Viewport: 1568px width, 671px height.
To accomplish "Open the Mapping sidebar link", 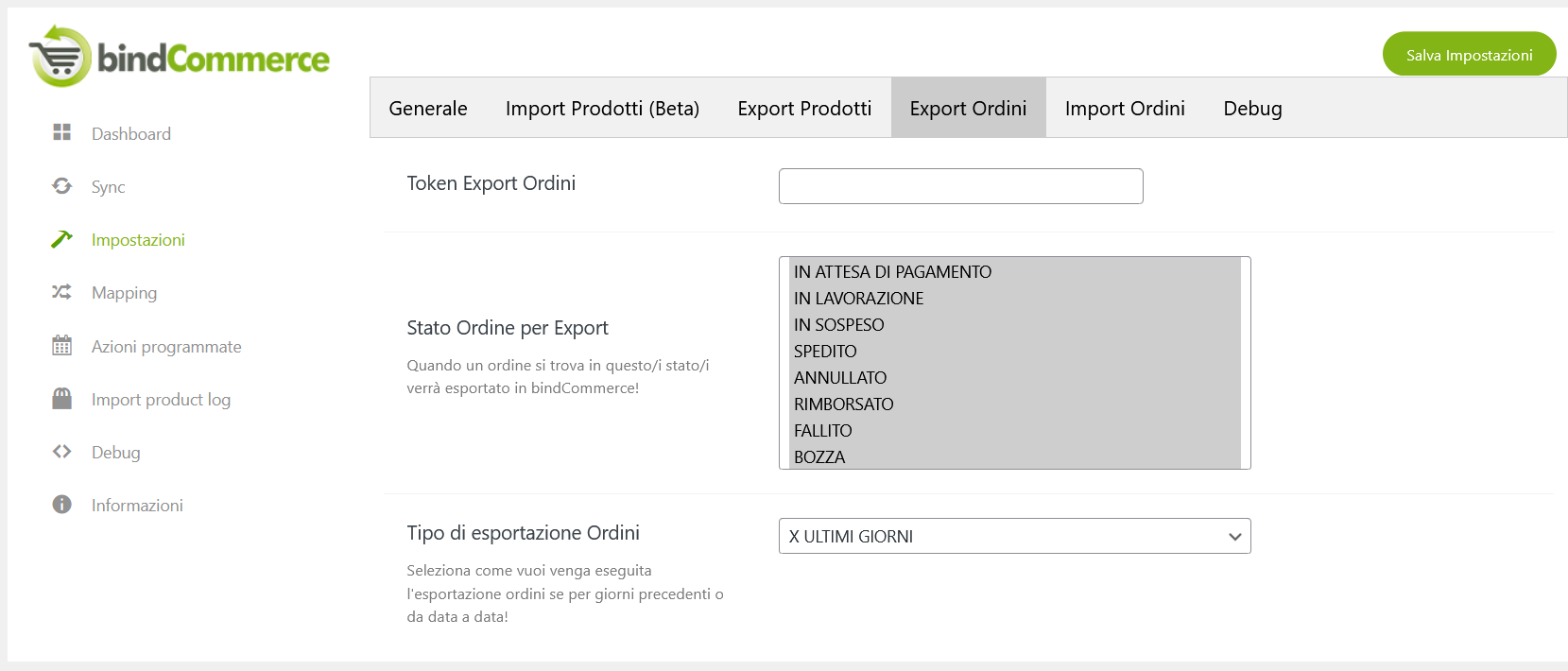I will pos(124,293).
